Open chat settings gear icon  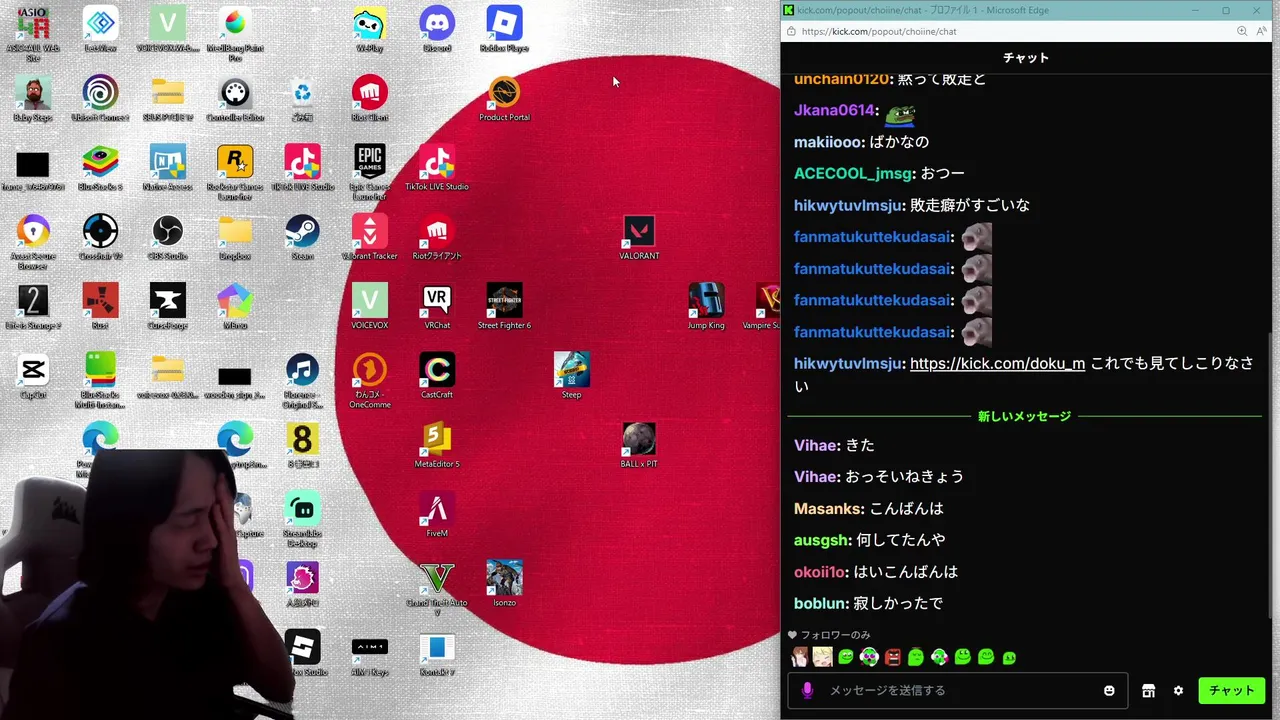pyautogui.click(x=1178, y=691)
